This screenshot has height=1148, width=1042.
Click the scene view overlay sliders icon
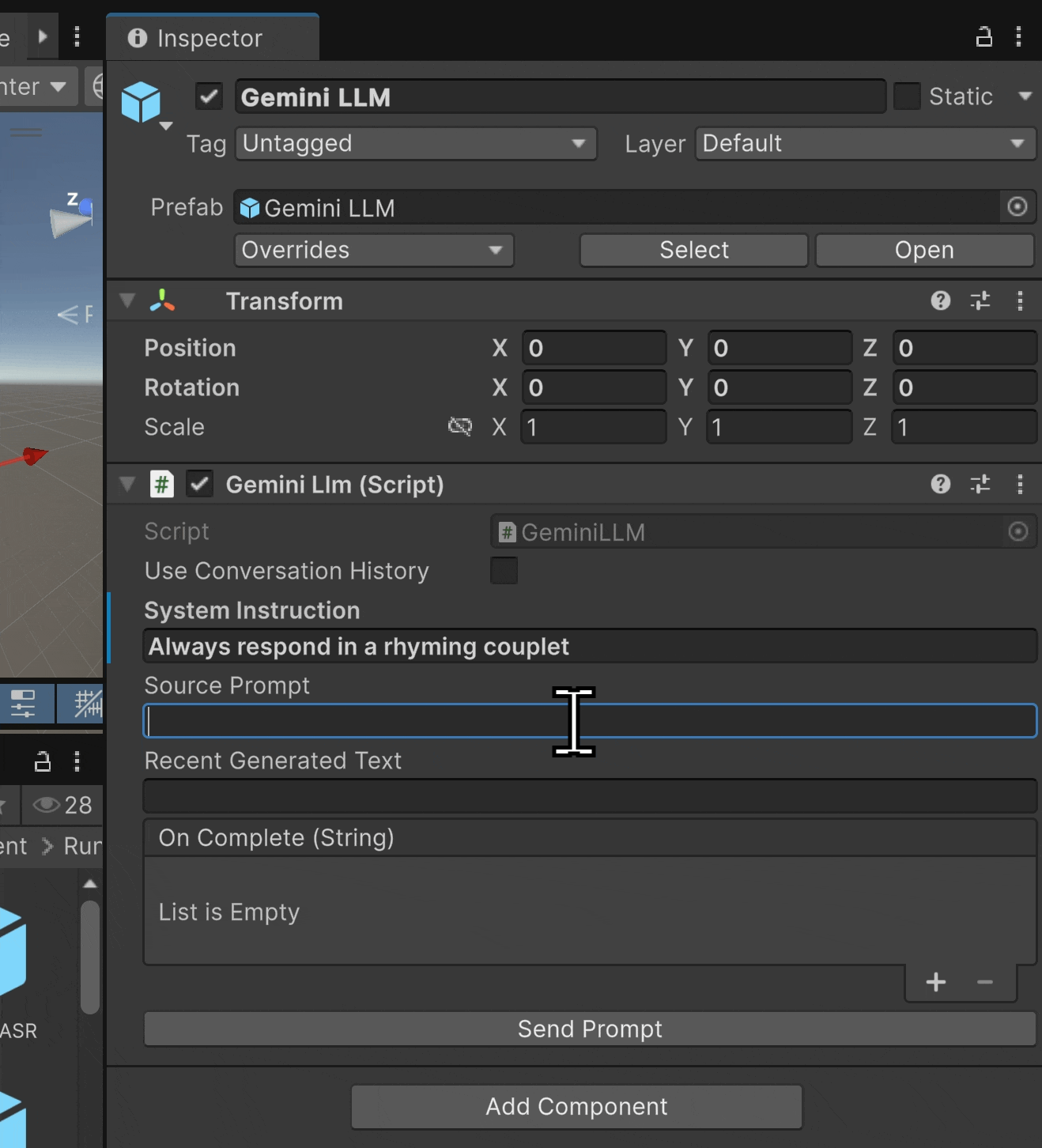[x=23, y=703]
